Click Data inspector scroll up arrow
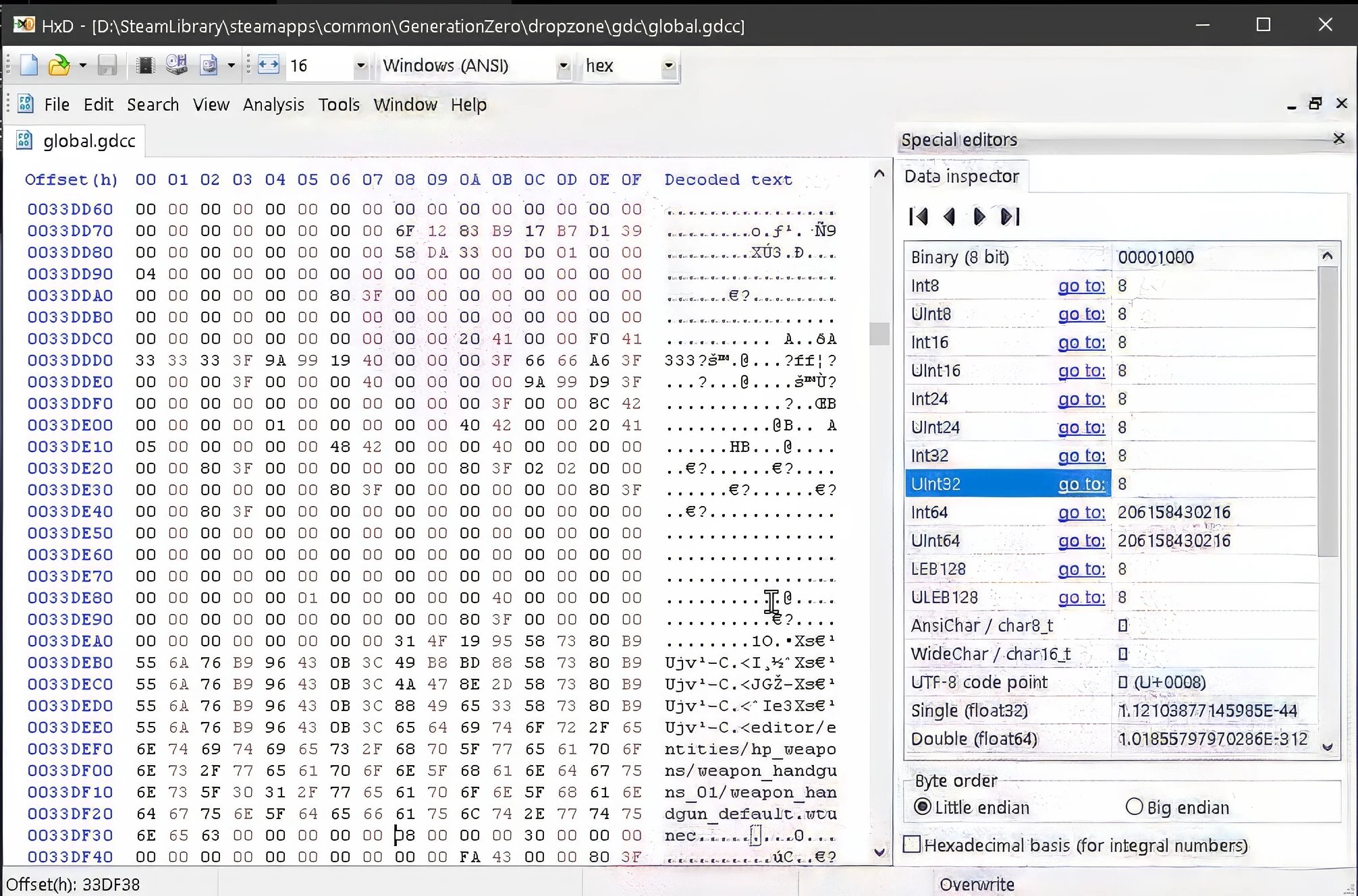 pyautogui.click(x=1327, y=256)
